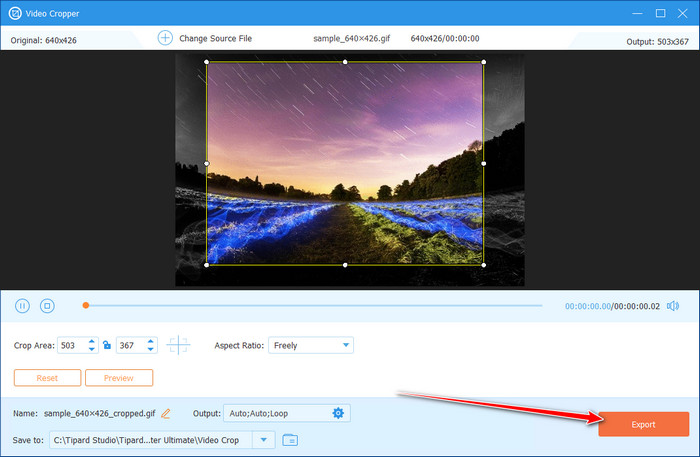Expand the Save to path dropdown
This screenshot has width=700, height=457.
(x=263, y=440)
